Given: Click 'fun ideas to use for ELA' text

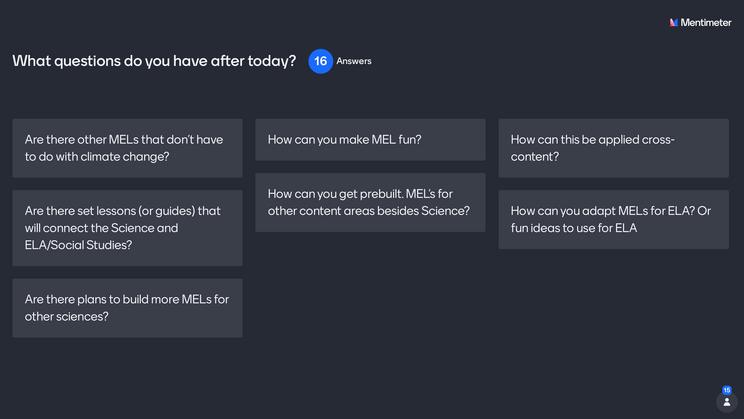Looking at the screenshot, I should [573, 228].
